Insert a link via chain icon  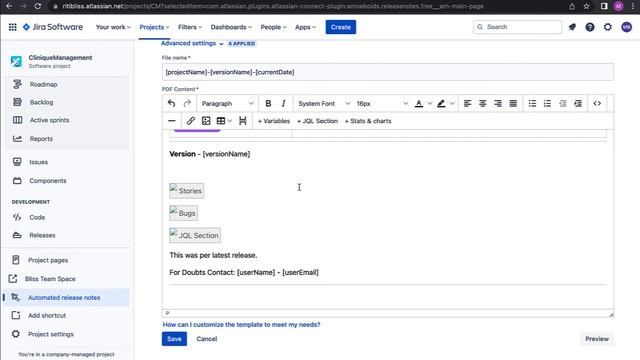tap(191, 121)
